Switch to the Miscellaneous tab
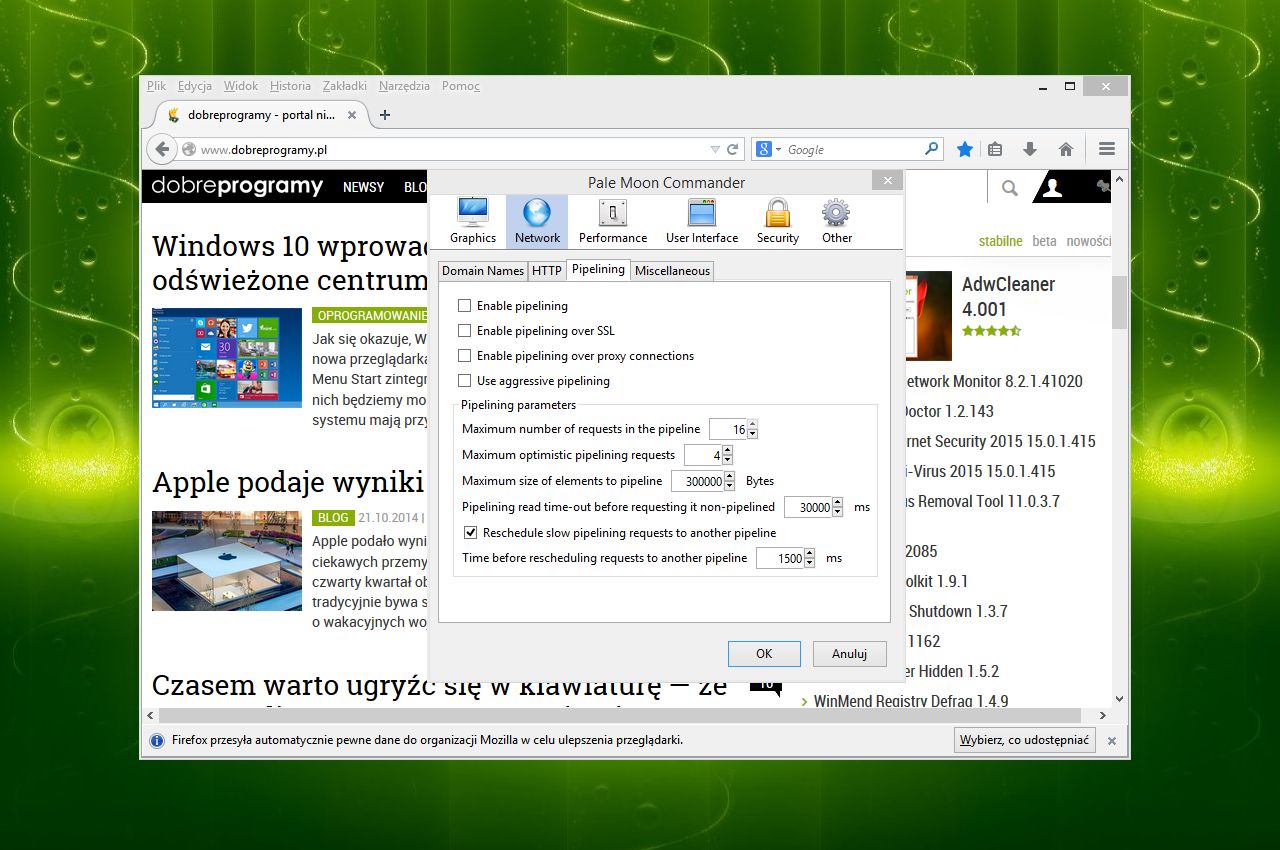Viewport: 1280px width, 850px height. tap(672, 271)
